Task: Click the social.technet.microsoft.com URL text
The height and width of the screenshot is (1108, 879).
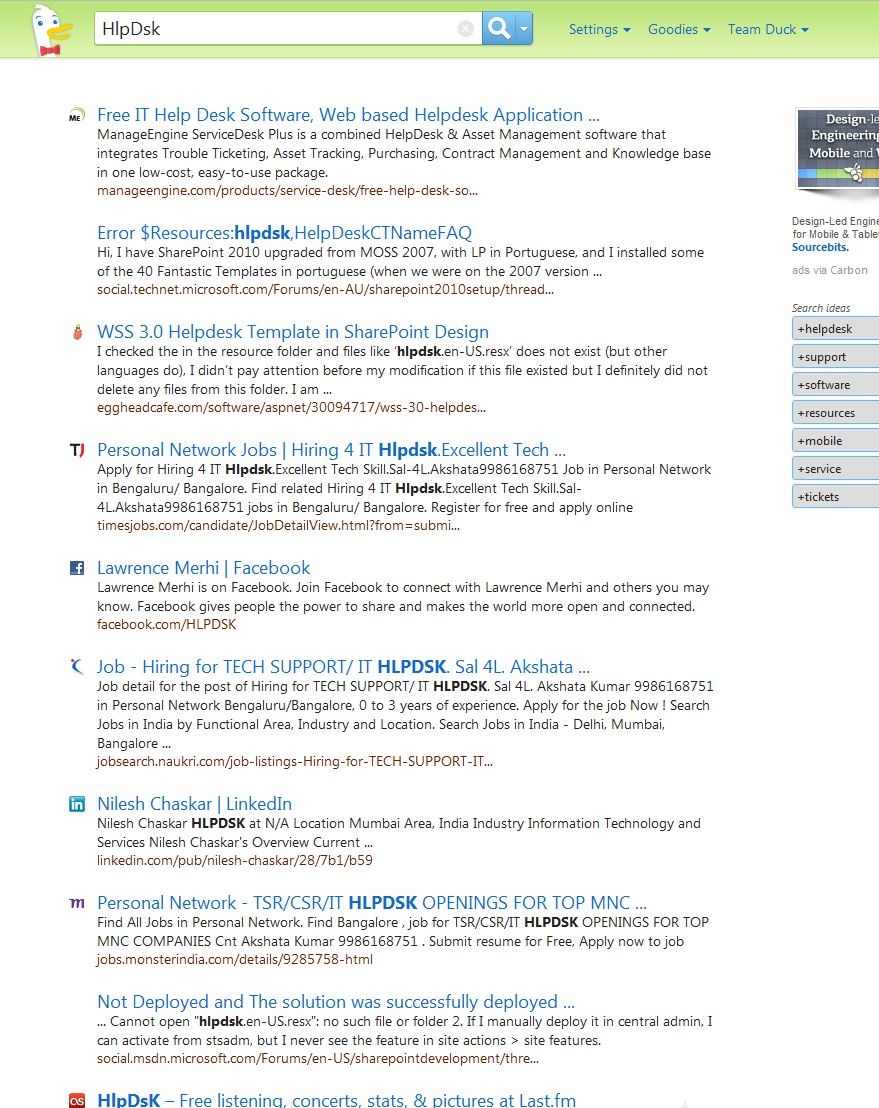Action: [x=325, y=290]
